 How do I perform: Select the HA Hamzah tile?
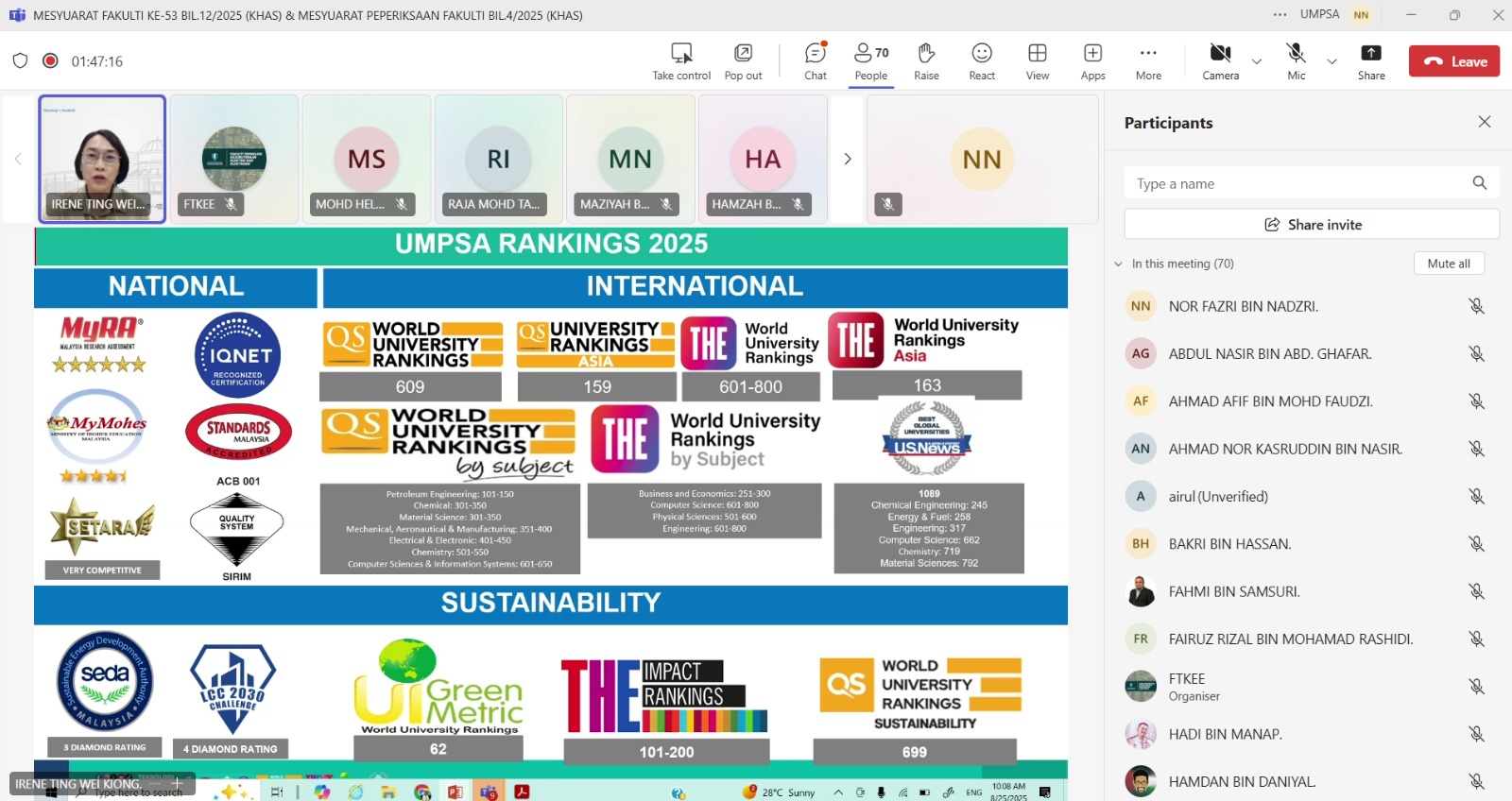click(x=763, y=159)
